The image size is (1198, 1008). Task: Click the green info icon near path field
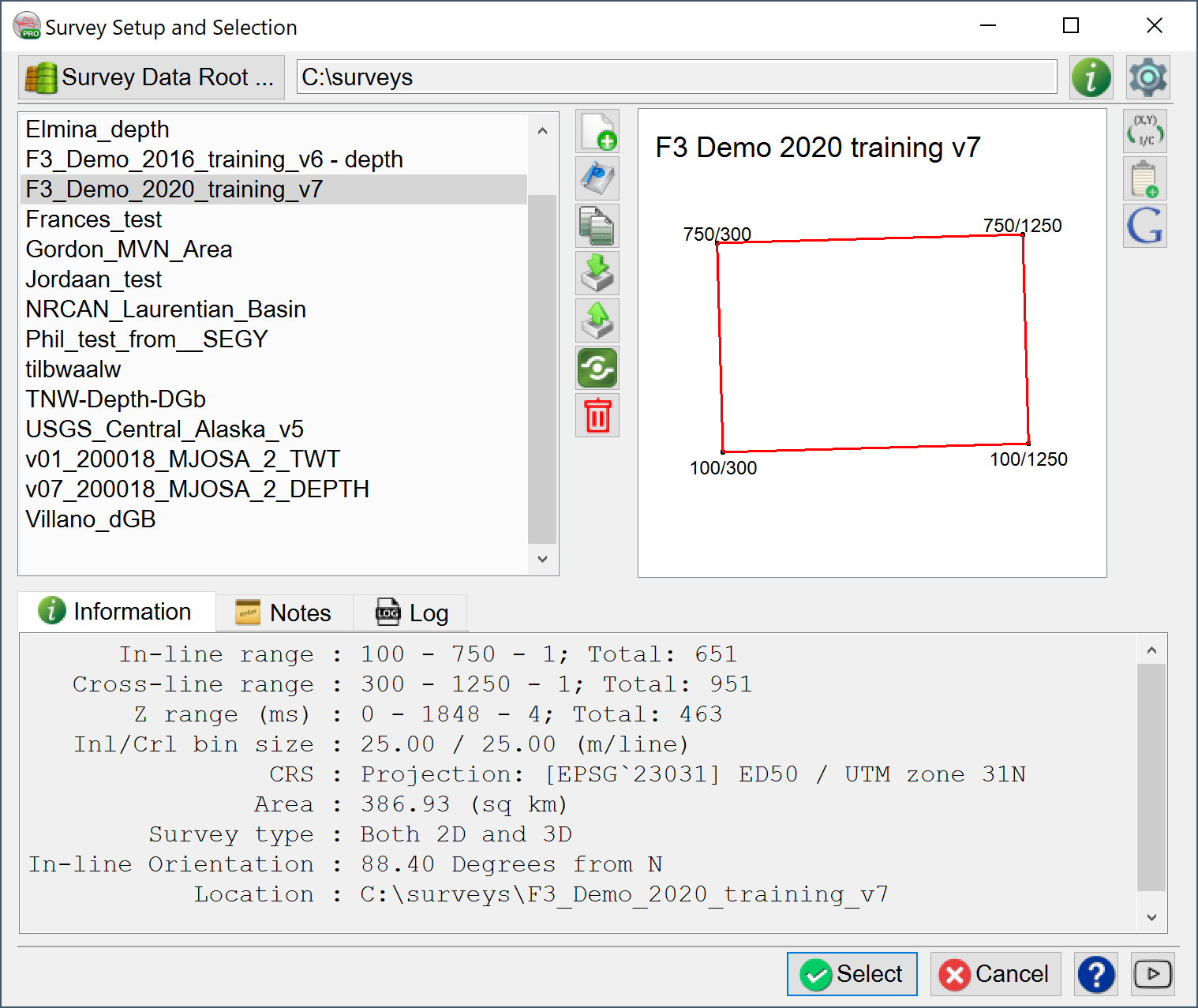coord(1091,77)
